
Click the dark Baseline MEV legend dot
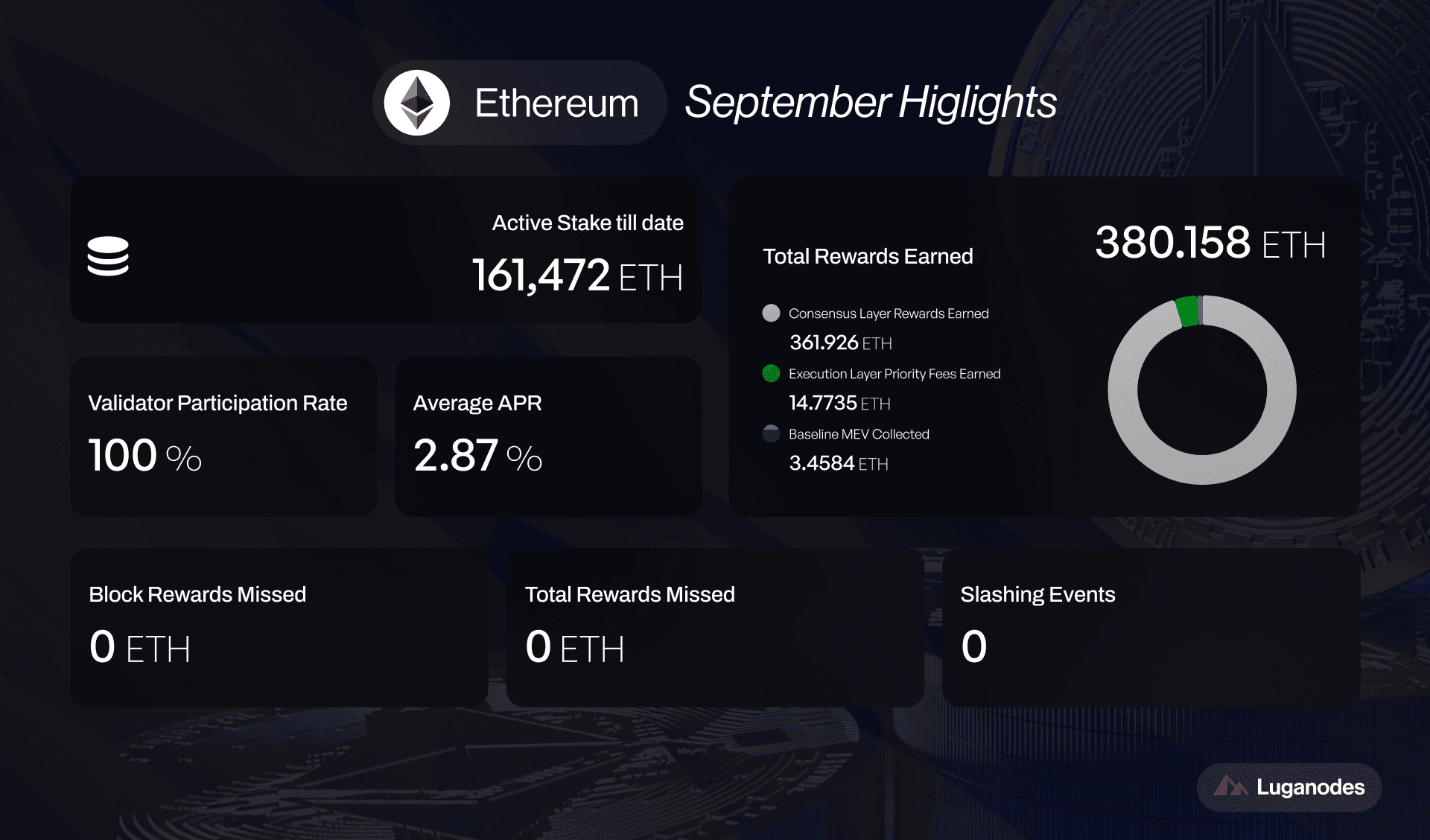[771, 433]
